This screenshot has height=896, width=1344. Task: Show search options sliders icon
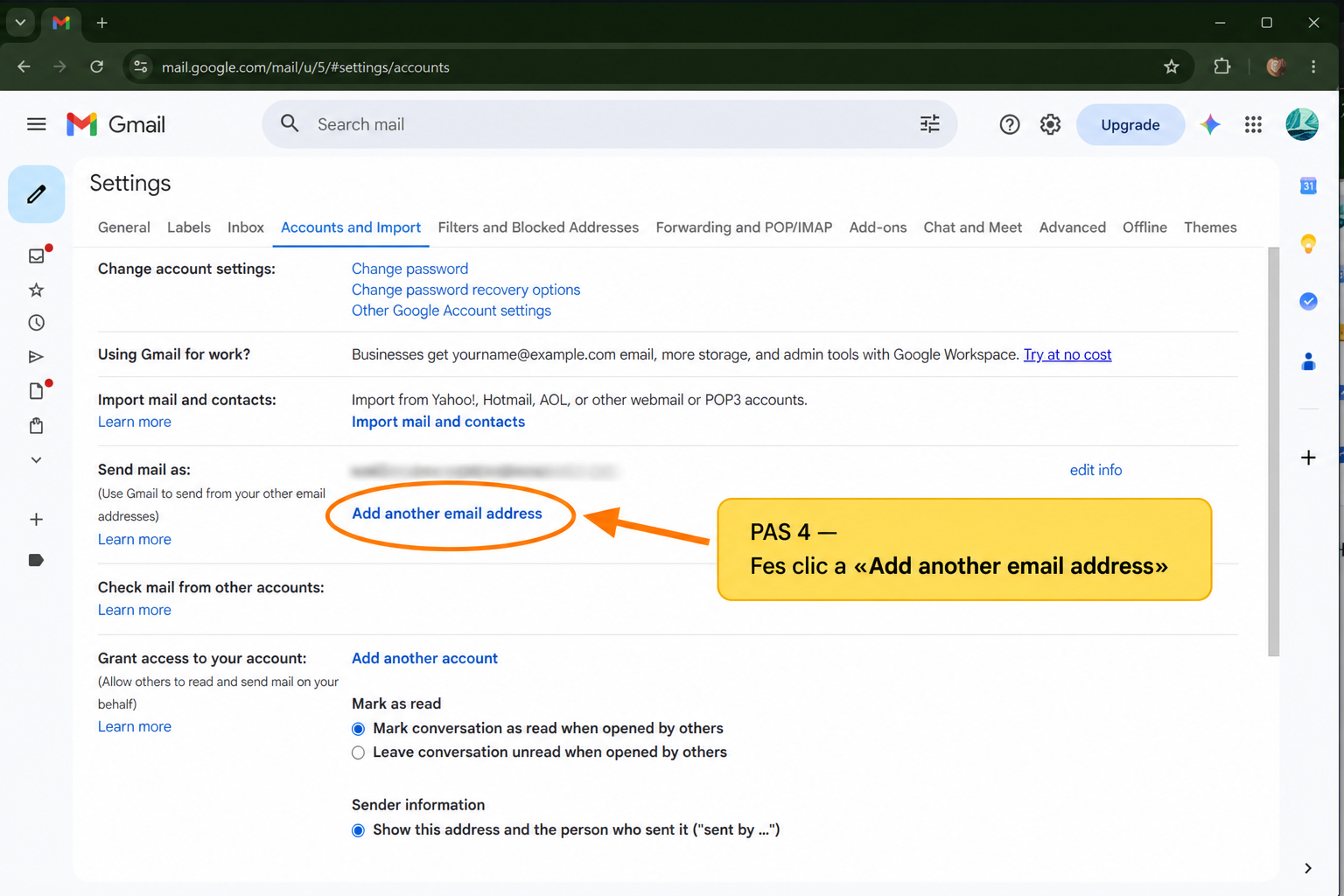[929, 124]
